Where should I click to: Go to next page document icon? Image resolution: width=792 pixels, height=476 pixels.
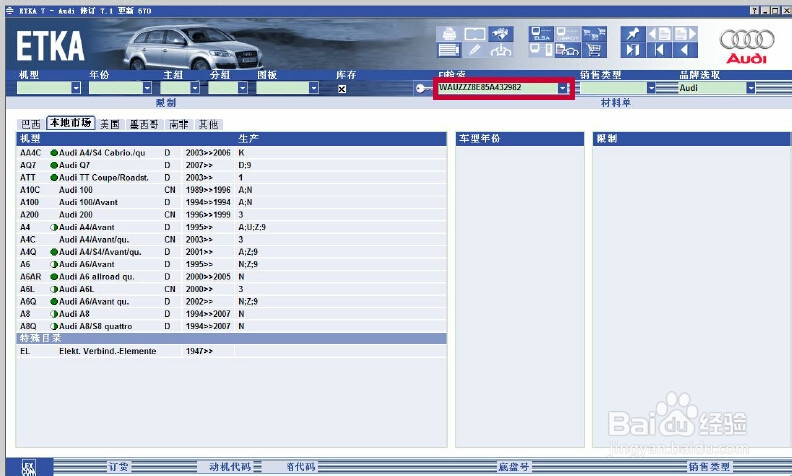click(685, 34)
